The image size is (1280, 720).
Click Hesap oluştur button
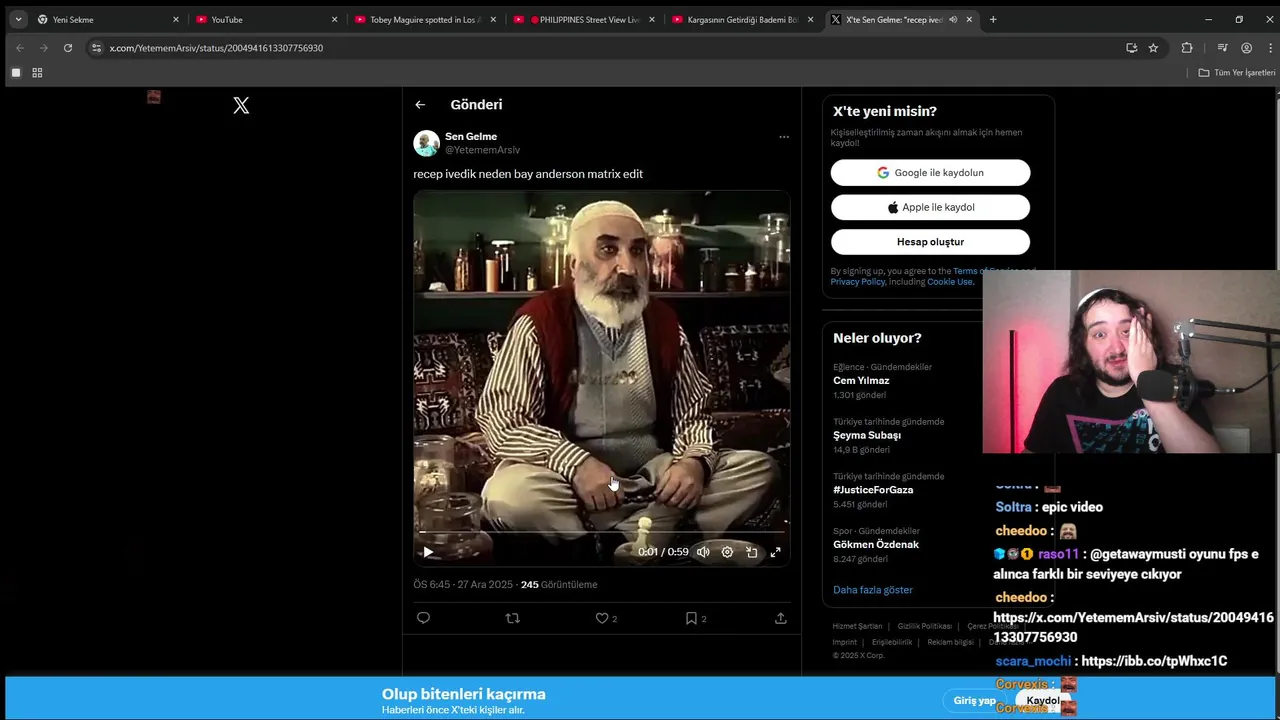tap(930, 242)
